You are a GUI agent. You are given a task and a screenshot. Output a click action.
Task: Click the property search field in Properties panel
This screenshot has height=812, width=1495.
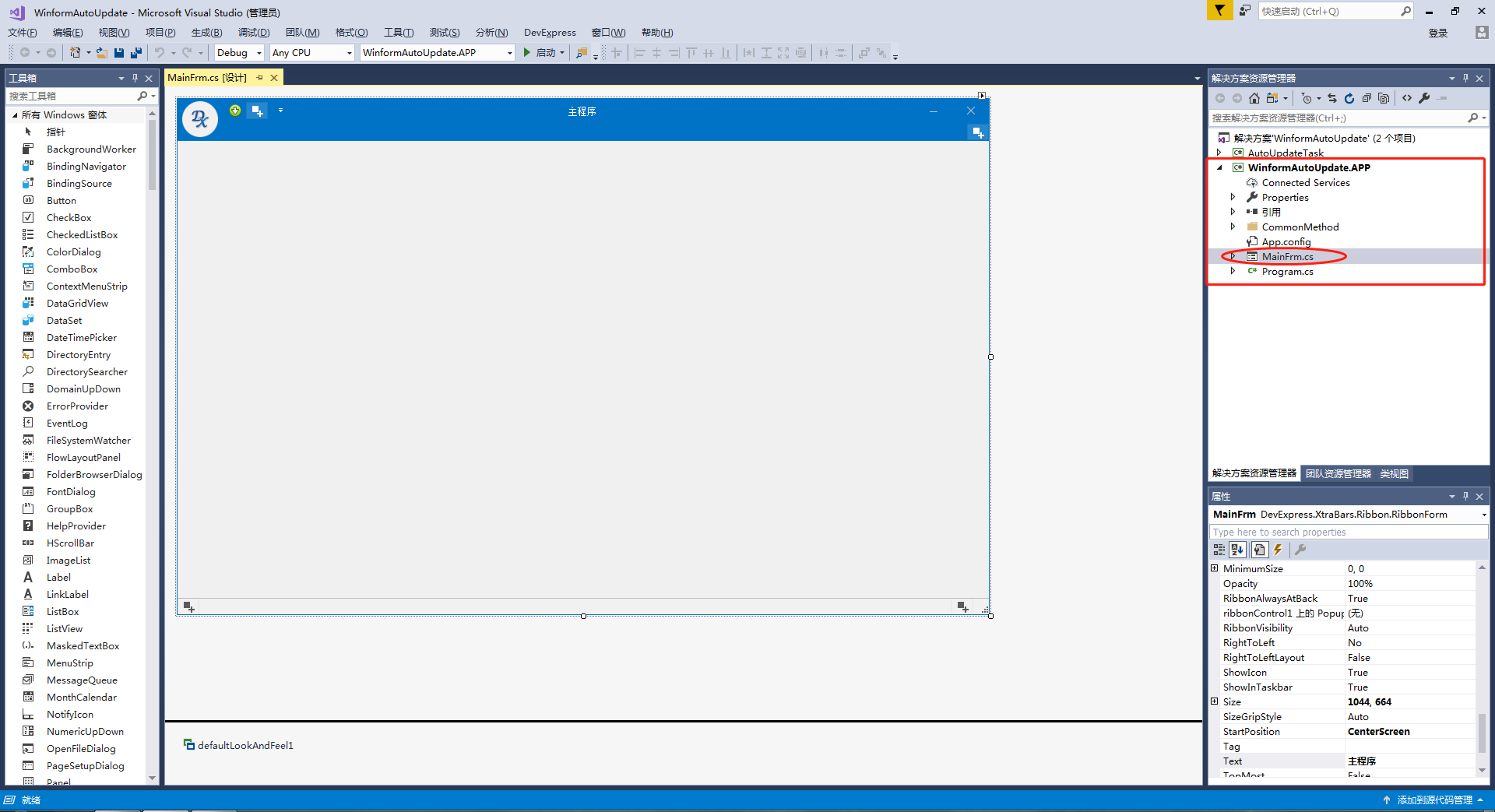coord(1348,532)
